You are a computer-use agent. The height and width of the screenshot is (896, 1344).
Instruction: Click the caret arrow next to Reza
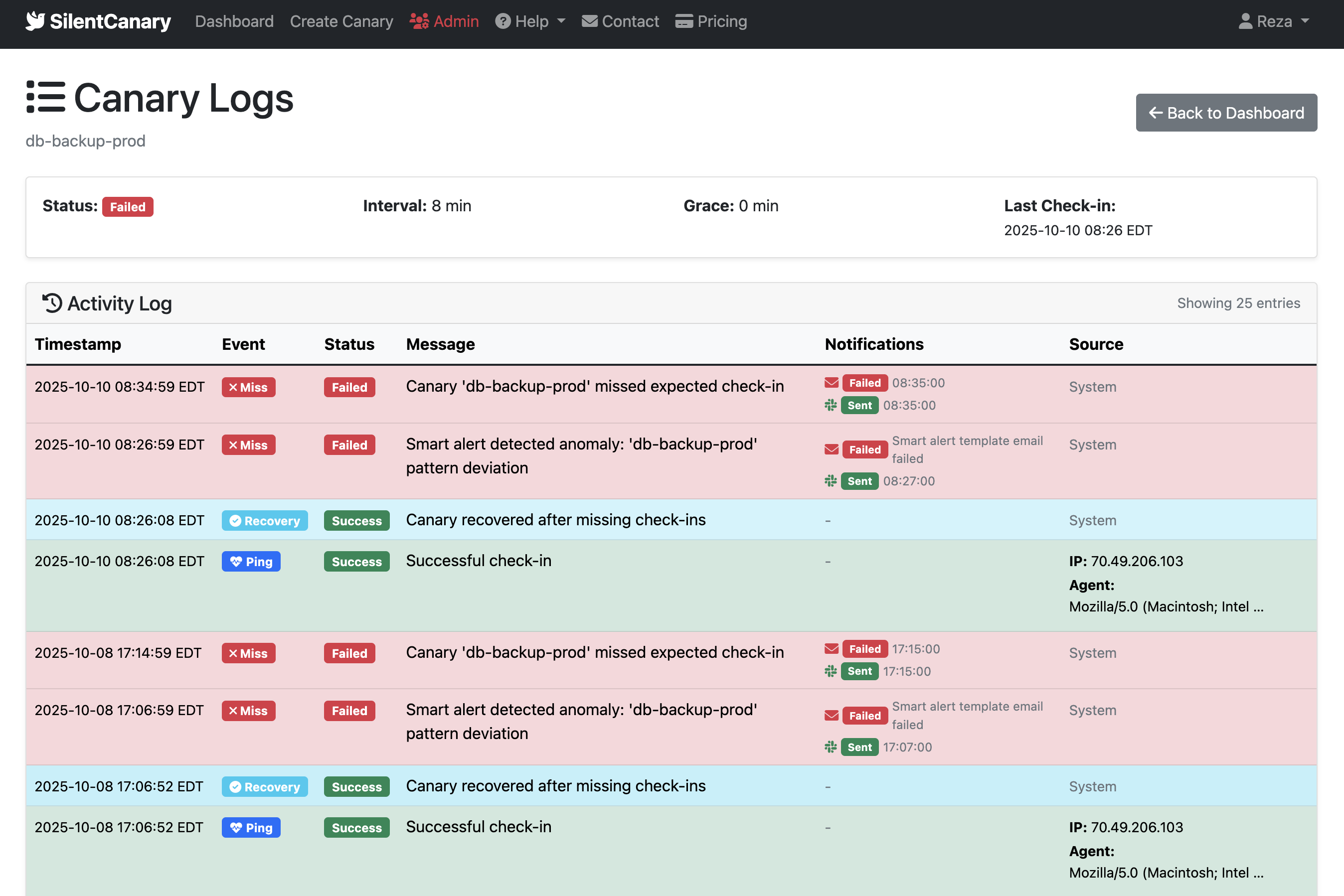point(1305,21)
